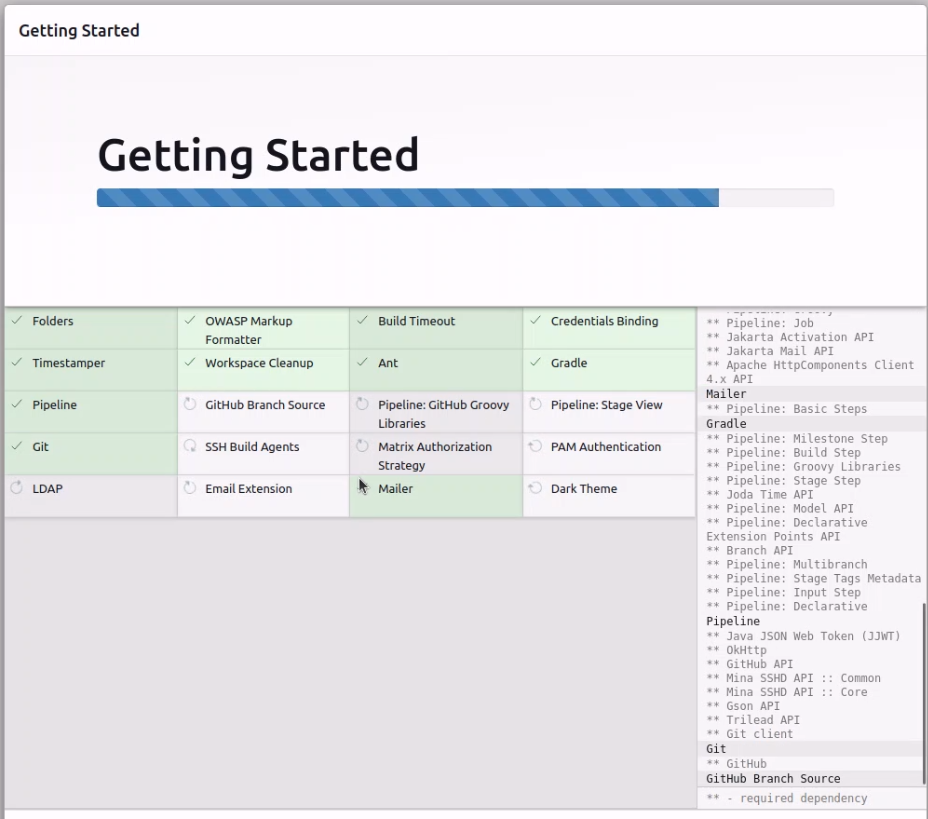Click the "** Pipeline: Job" log line
Viewport: 928px width, 819px height.
pyautogui.click(x=760, y=323)
